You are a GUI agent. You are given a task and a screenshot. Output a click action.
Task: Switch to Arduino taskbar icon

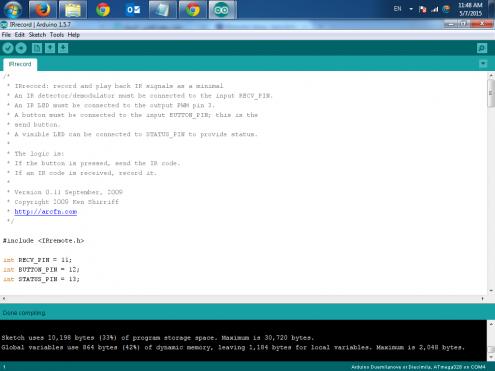[222, 9]
